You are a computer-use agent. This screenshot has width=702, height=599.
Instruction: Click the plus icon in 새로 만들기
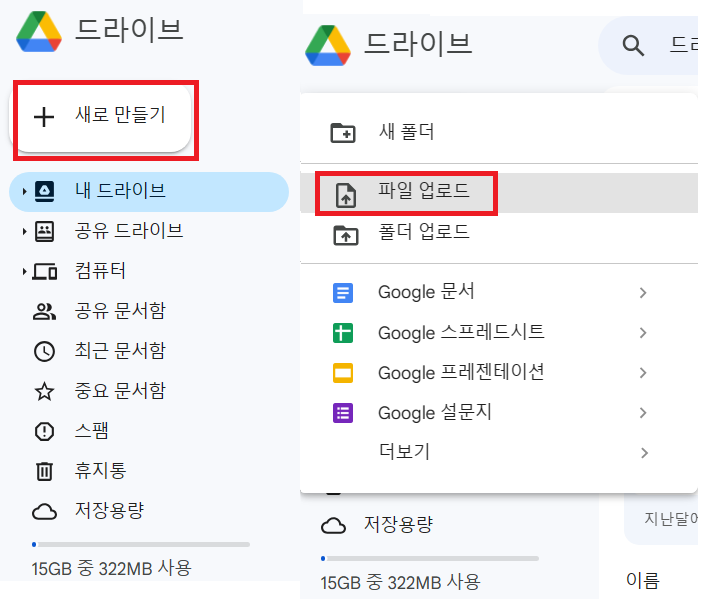44,117
